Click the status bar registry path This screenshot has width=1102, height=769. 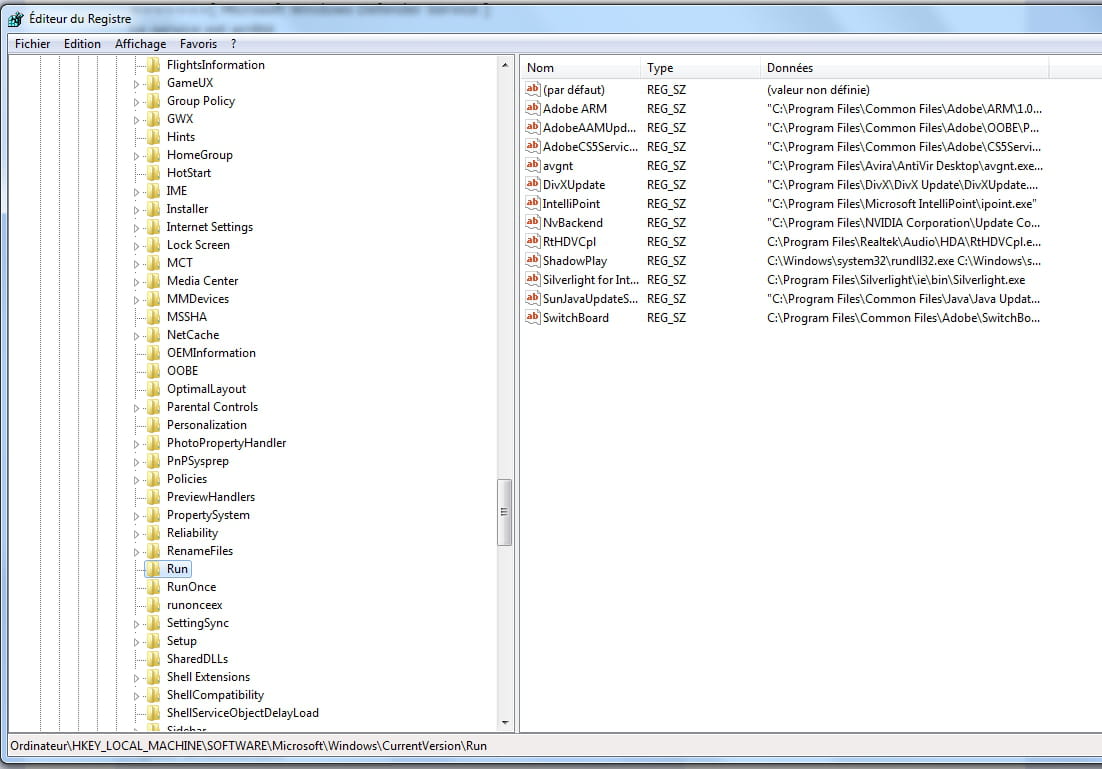pos(248,746)
